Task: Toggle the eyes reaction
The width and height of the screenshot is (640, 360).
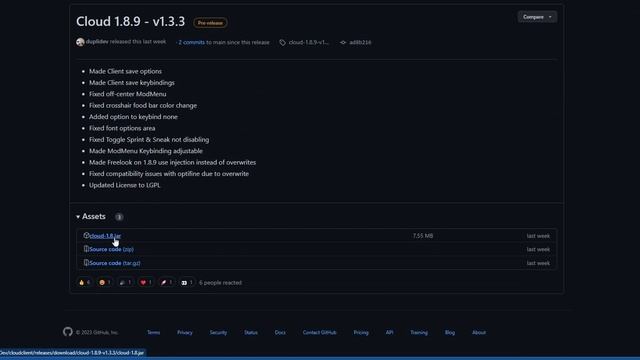Action: point(187,282)
